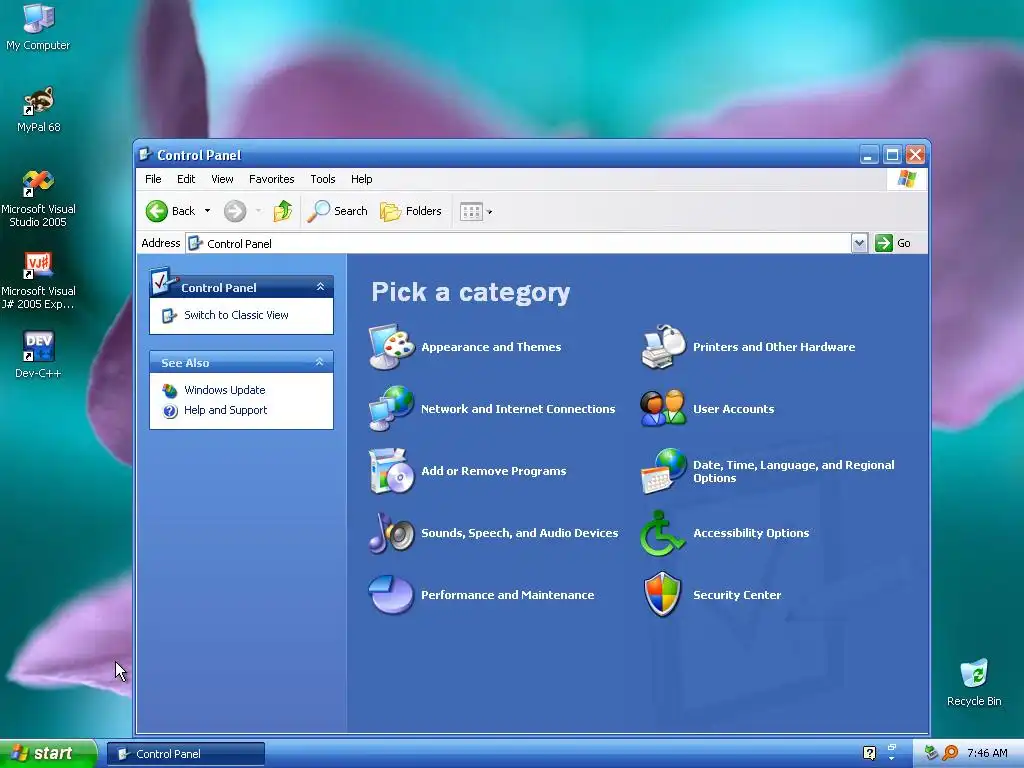Click the Windows Update icon in See Also
This screenshot has height=768, width=1024.
point(170,391)
